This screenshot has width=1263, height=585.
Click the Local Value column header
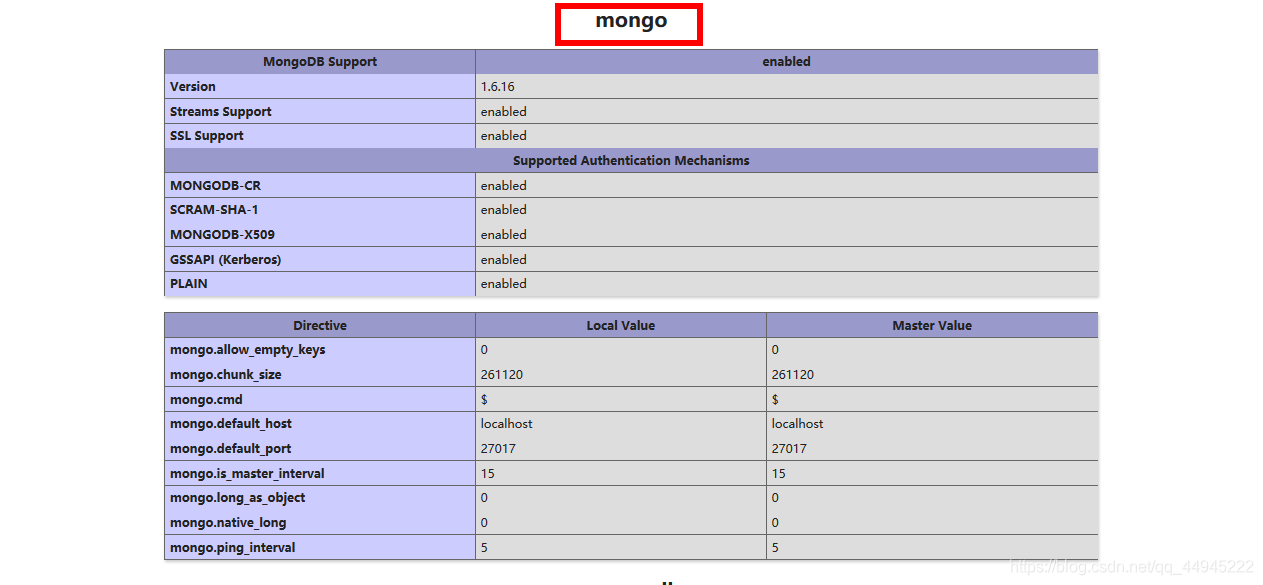point(621,326)
